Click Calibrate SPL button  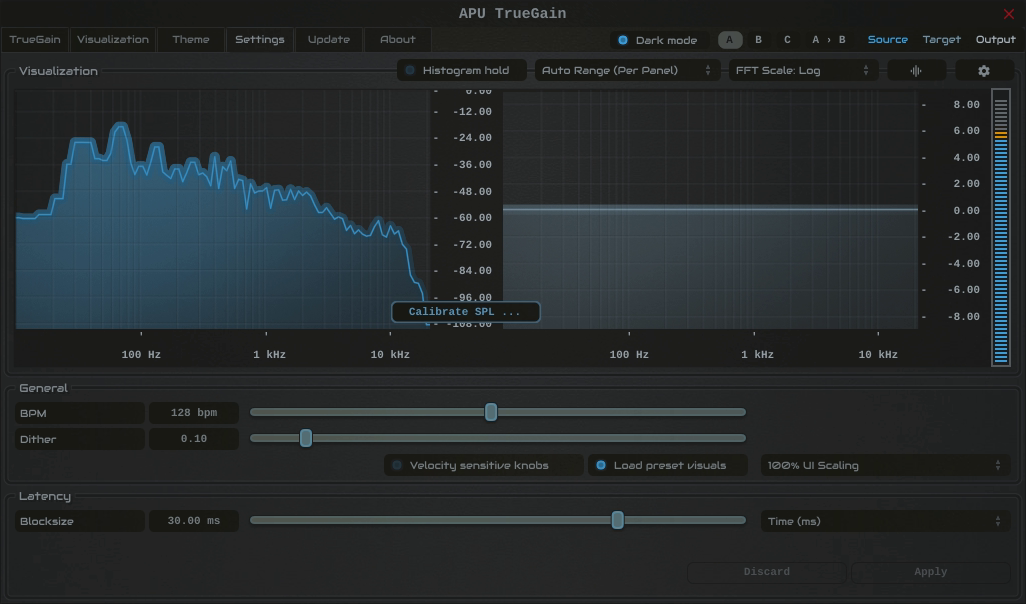coord(465,312)
